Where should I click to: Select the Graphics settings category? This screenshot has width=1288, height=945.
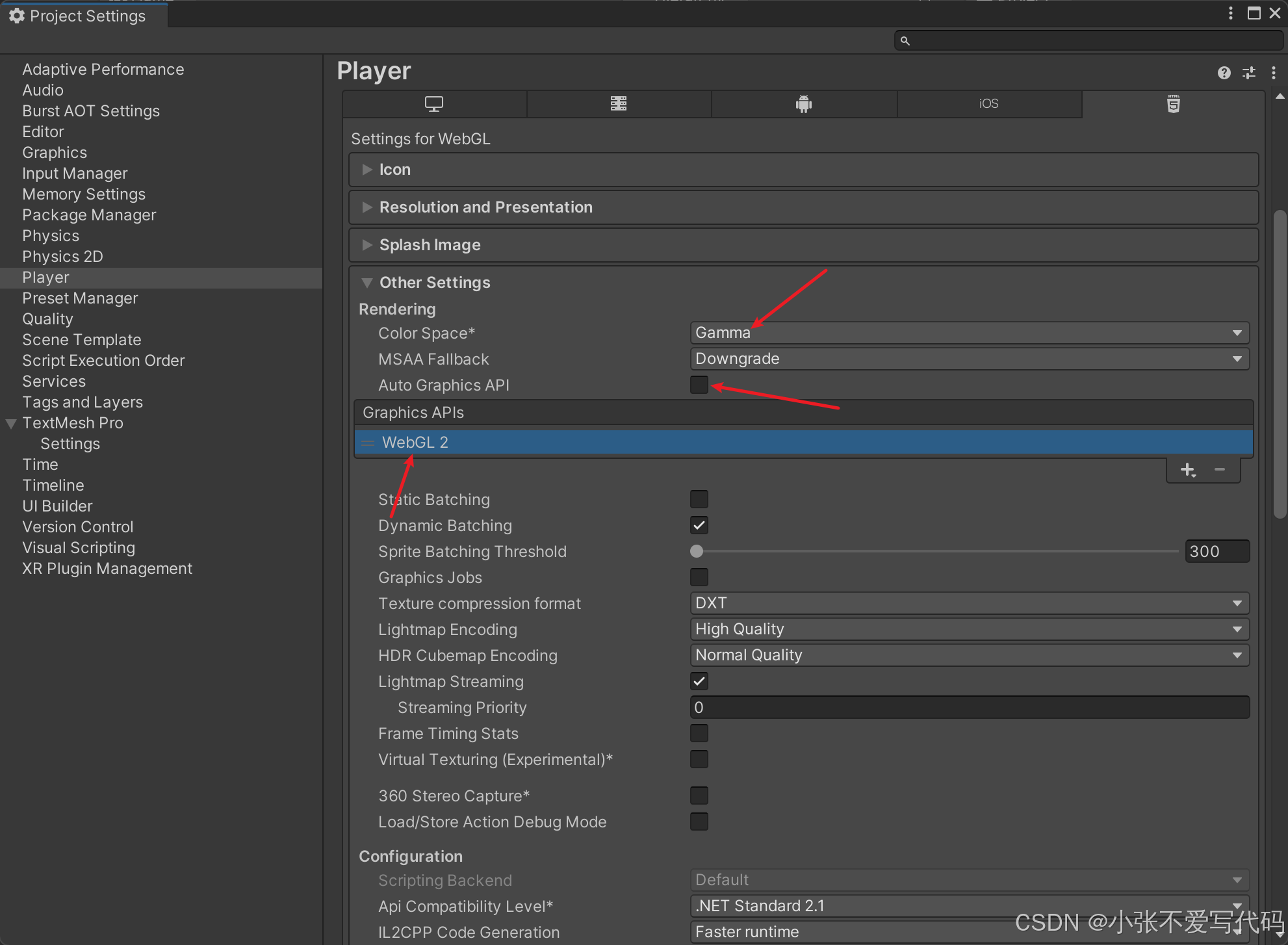click(x=55, y=153)
